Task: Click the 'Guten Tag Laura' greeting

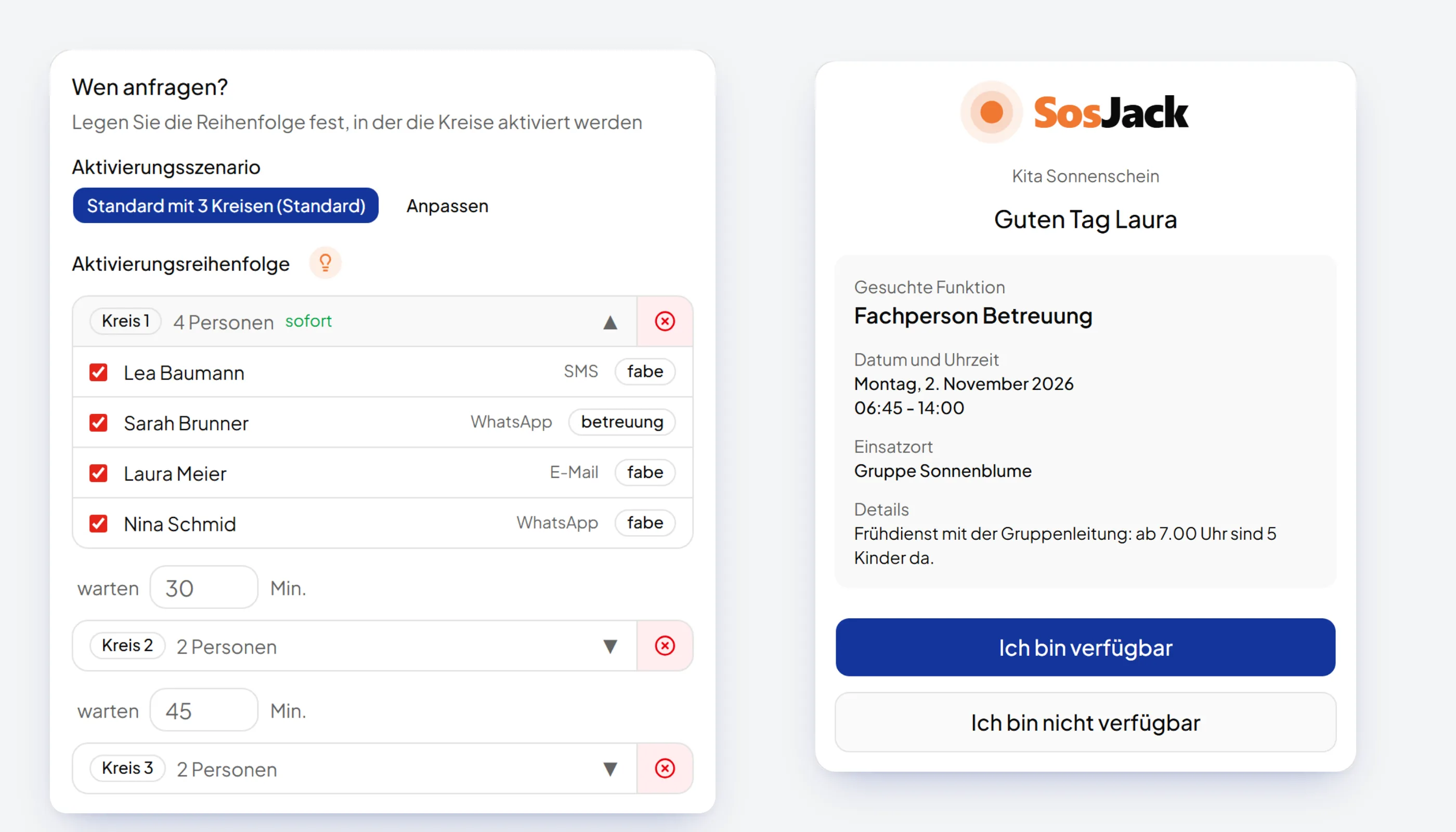Action: click(x=1085, y=219)
